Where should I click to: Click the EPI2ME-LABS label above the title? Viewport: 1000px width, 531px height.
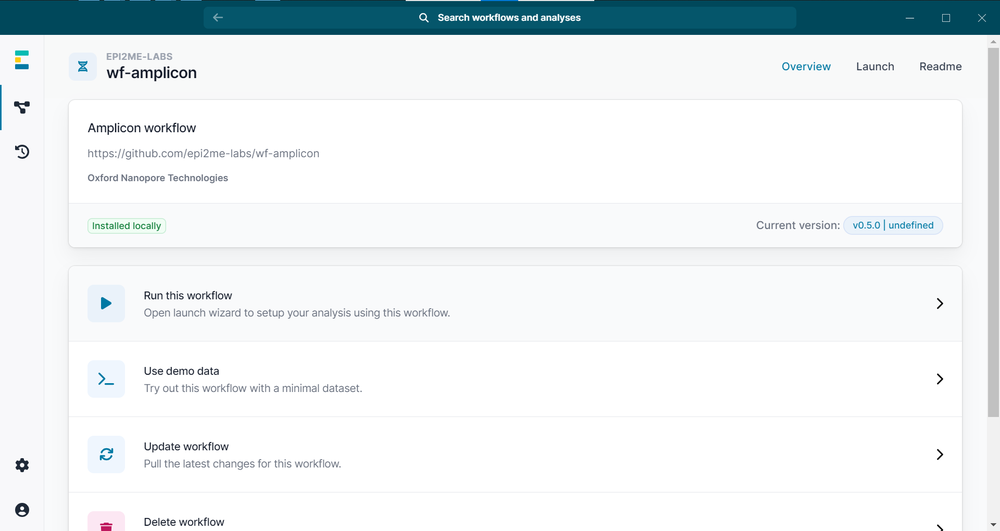(x=139, y=56)
